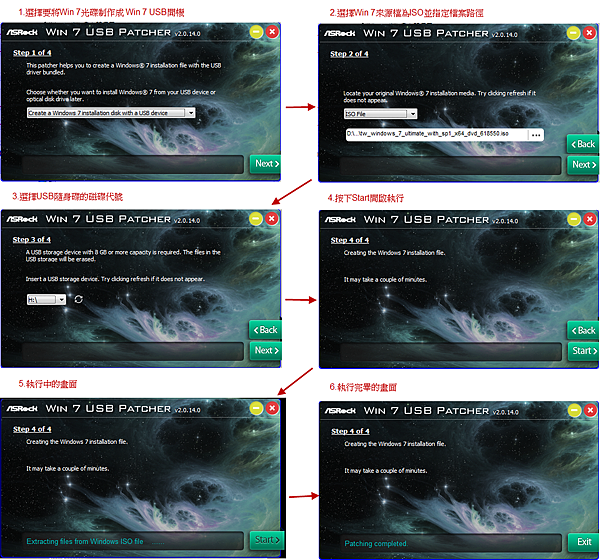Close the Step 1 of 4 patcher window

pyautogui.click(x=272, y=32)
